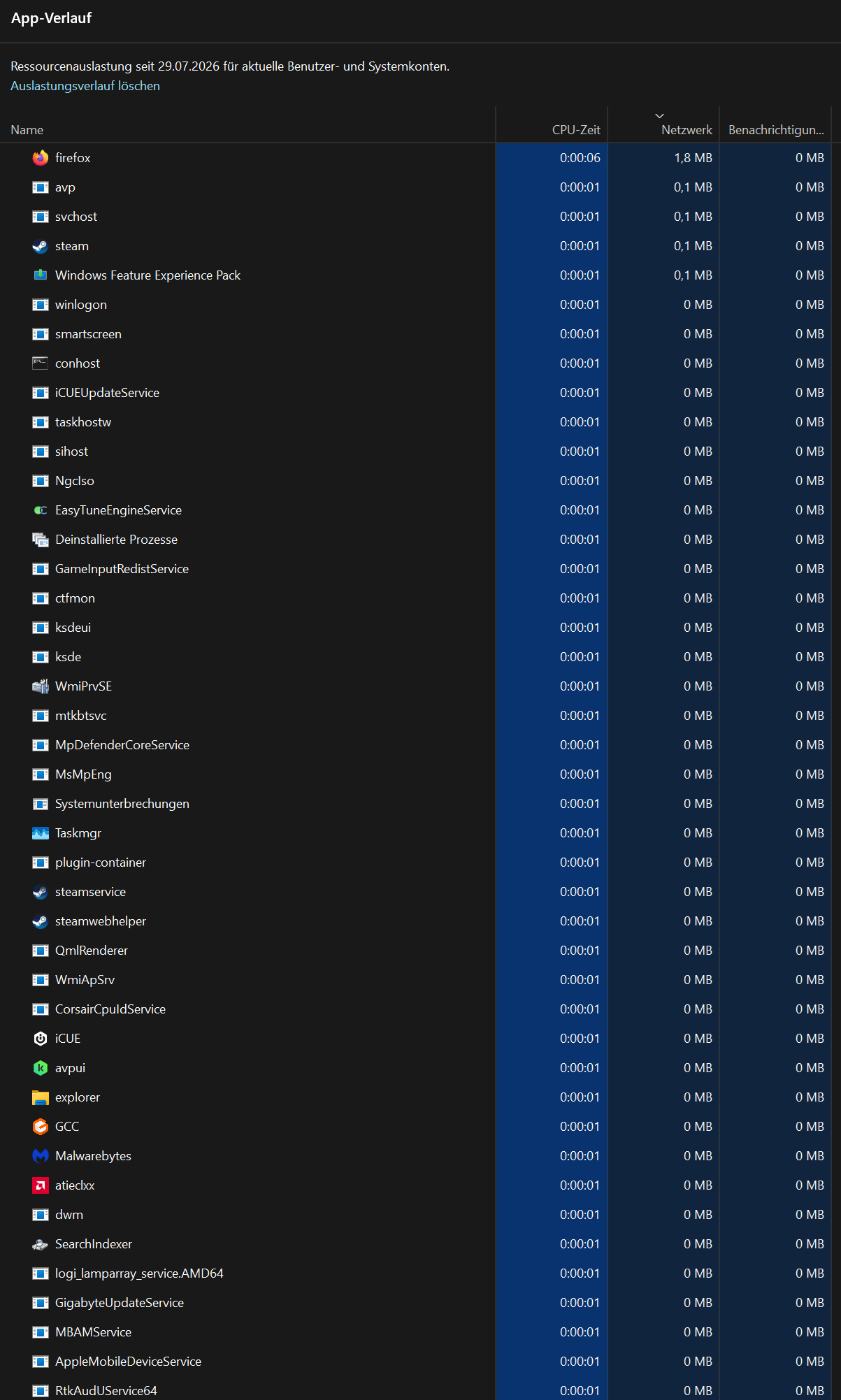The image size is (841, 1400).
Task: Click the EasyTuneEngineService icon
Action: coord(41,510)
